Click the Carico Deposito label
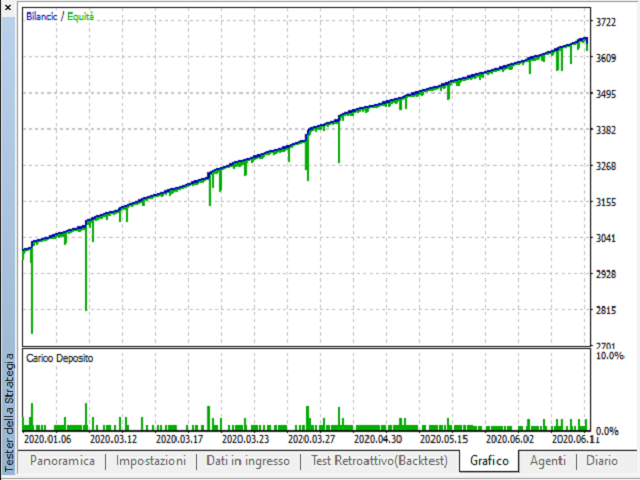Screen dimensions: 640x480 point(60,358)
